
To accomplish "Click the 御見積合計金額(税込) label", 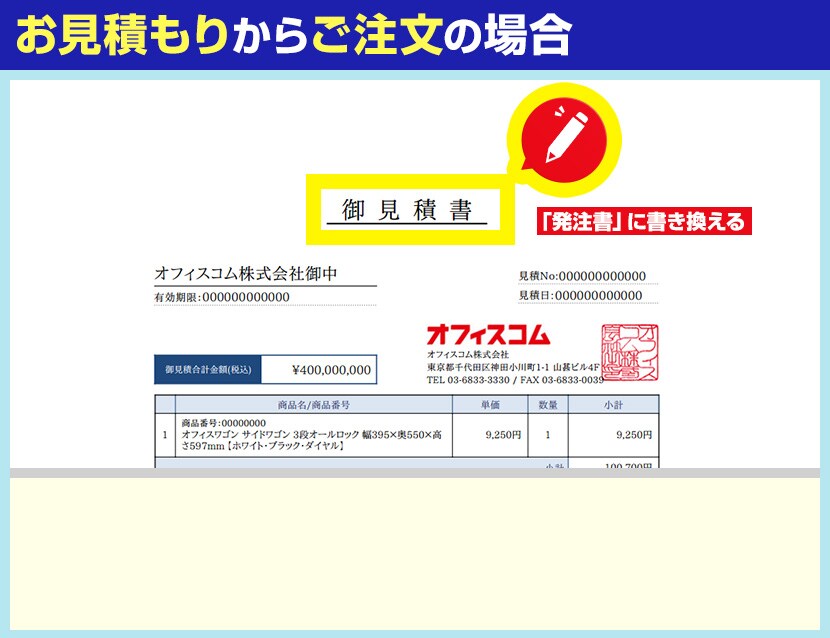I will tap(208, 370).
